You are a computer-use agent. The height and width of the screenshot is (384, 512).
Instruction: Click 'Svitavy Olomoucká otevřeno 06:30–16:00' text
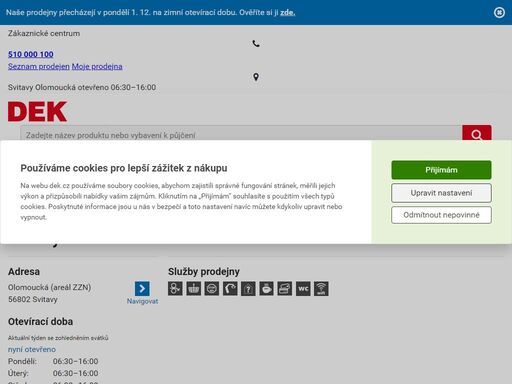tap(82, 87)
